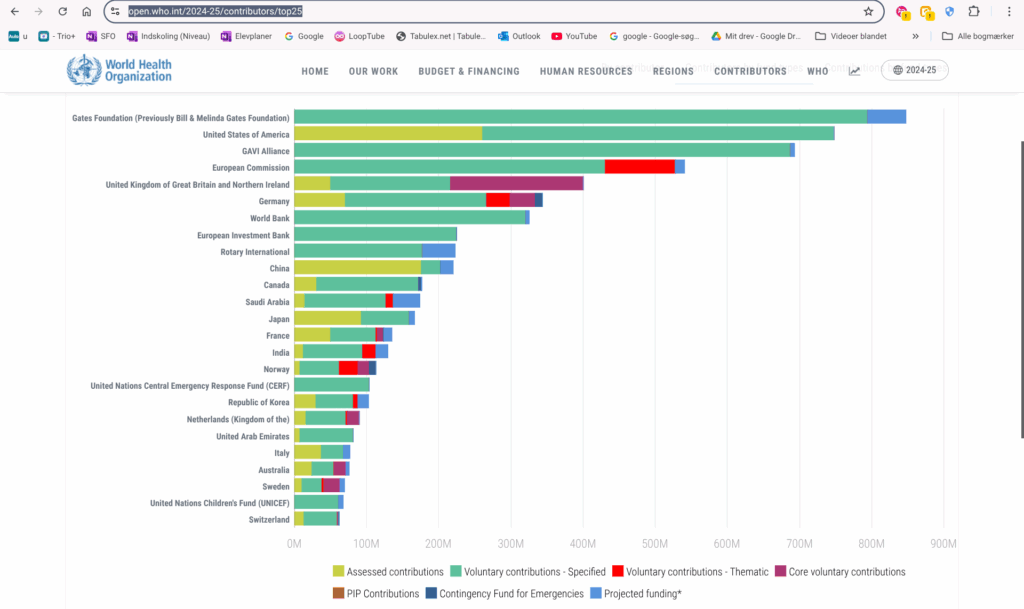Open the Budget & Financing menu

[468, 71]
